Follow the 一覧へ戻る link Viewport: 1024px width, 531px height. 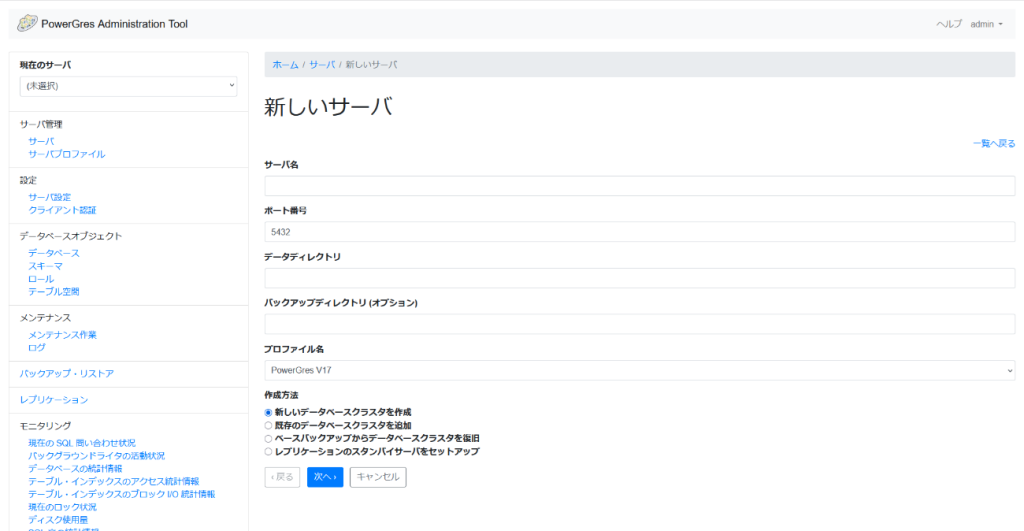994,144
